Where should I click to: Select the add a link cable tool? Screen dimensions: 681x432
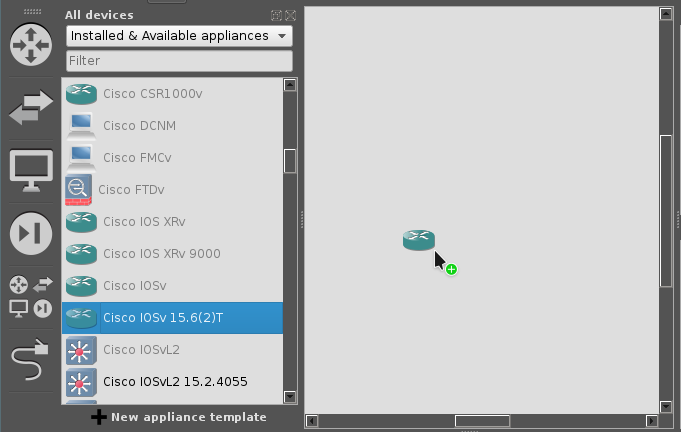[31, 357]
